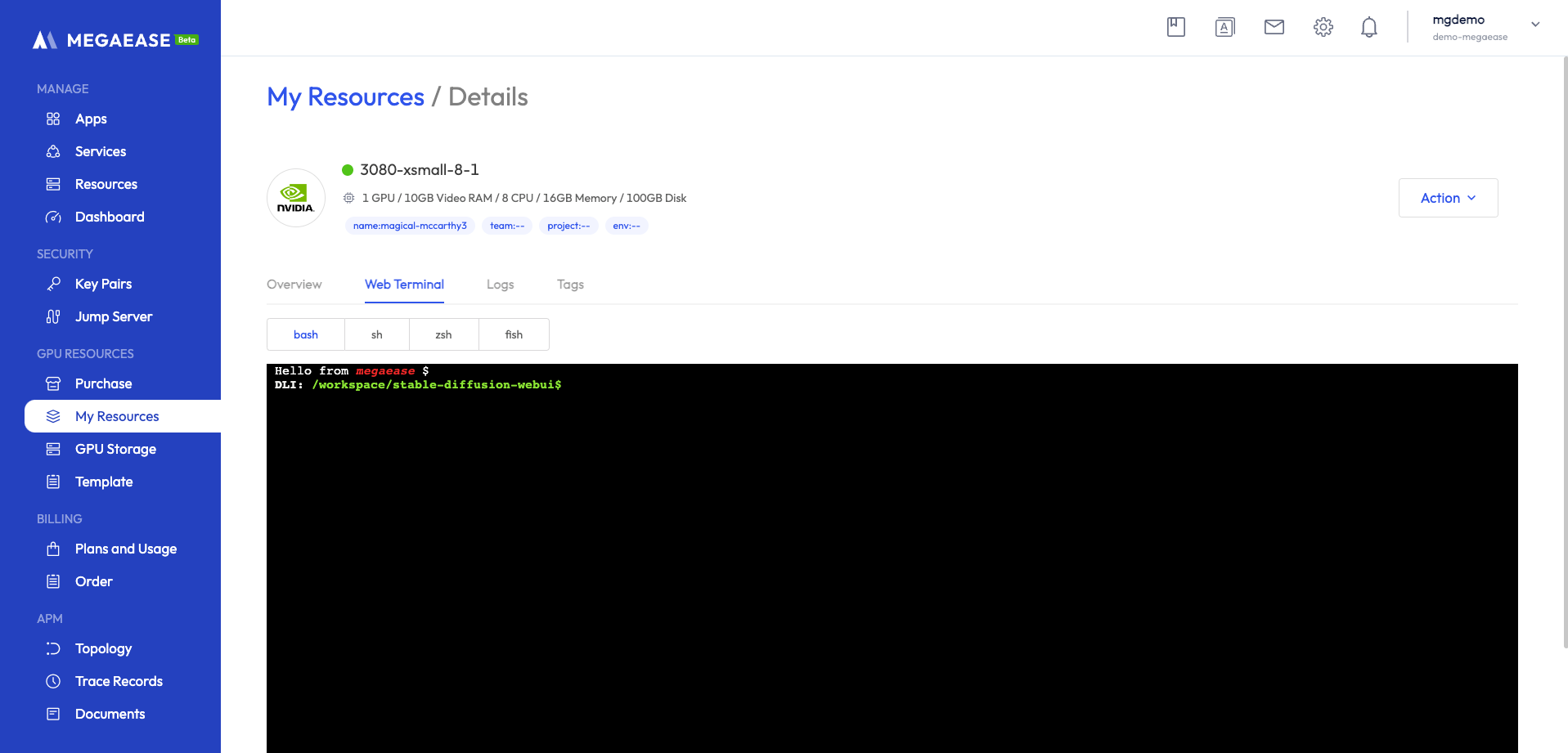Click inside the black web terminal area
1568x753 pixels.
tap(892, 556)
